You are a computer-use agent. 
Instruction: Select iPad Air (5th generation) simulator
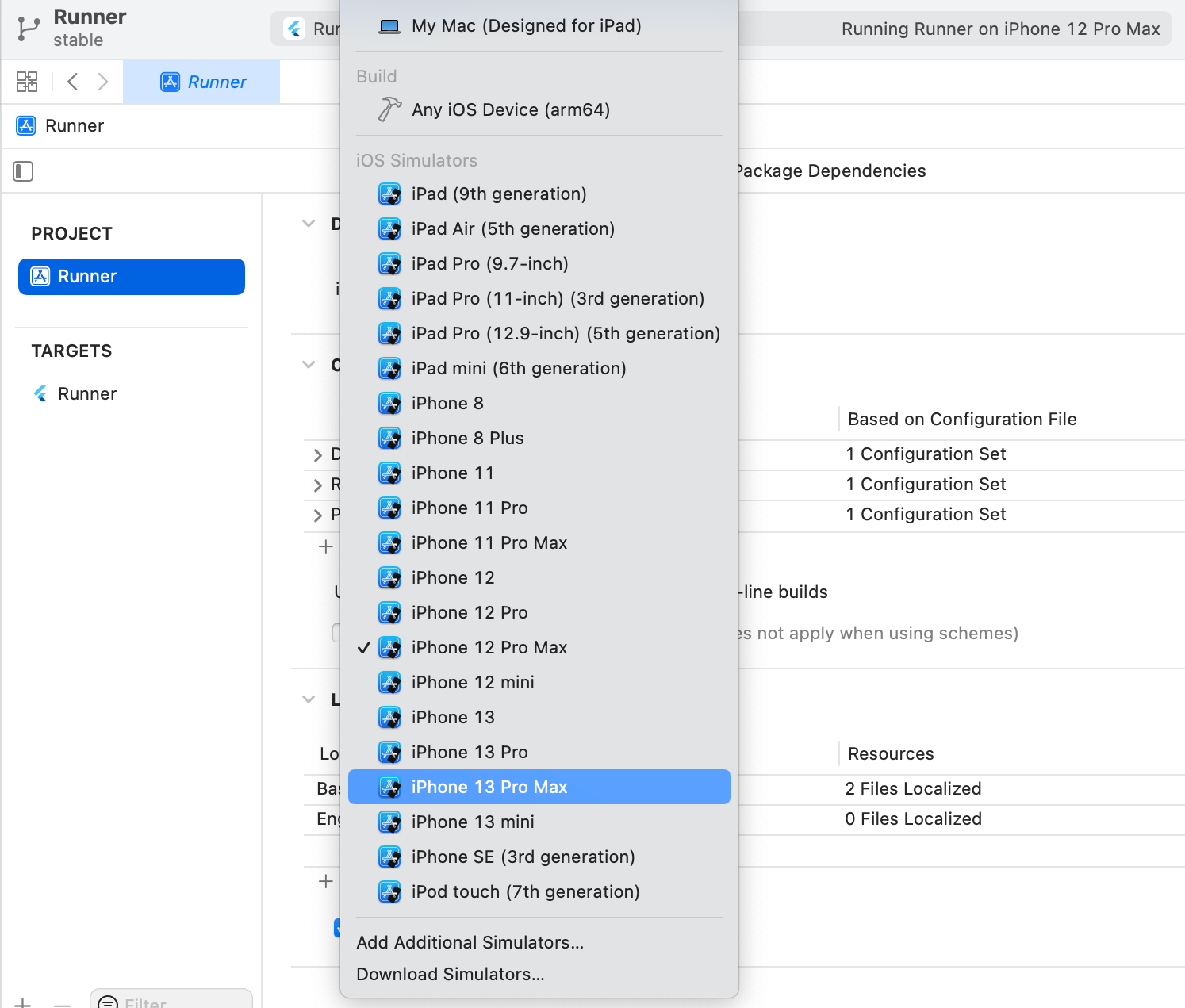(x=539, y=228)
